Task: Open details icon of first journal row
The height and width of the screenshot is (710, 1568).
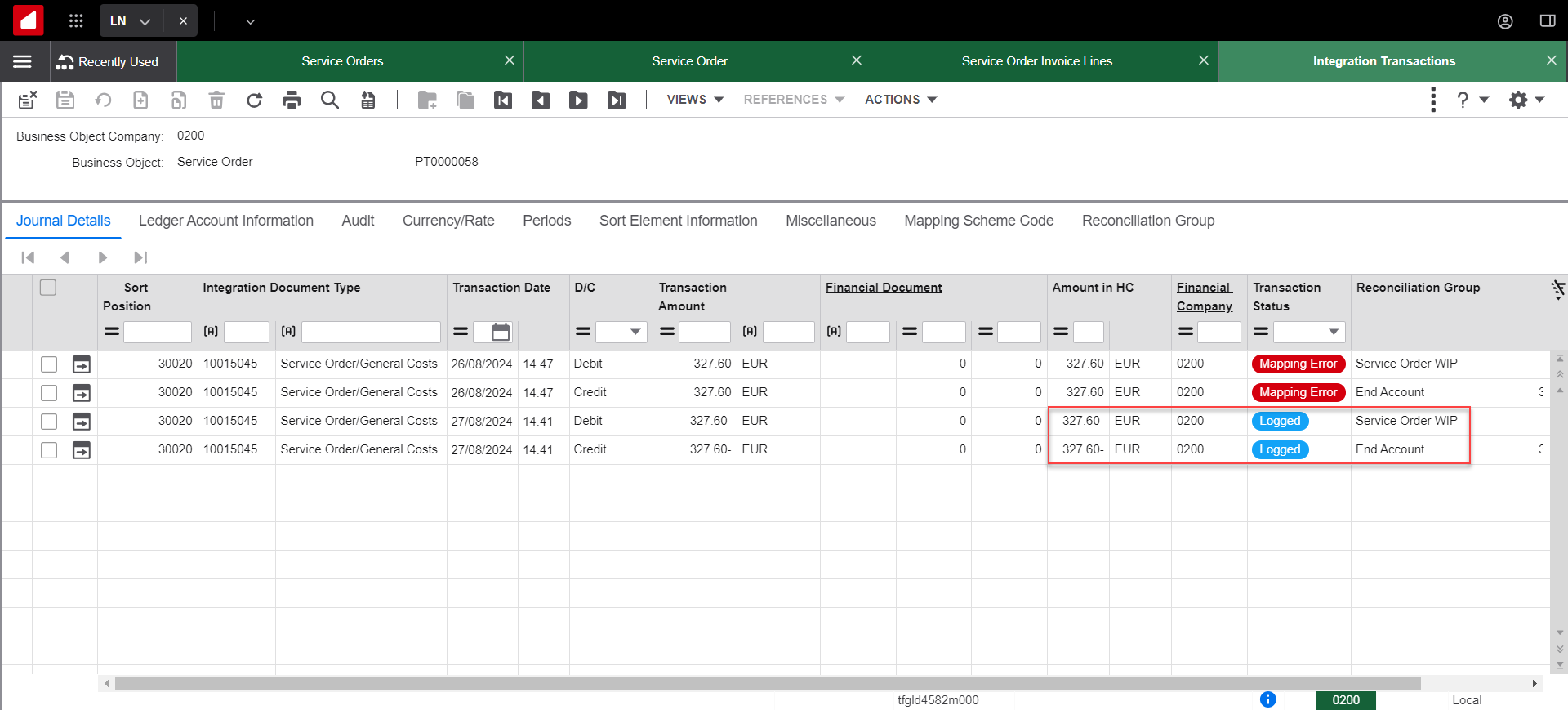Action: (82, 364)
